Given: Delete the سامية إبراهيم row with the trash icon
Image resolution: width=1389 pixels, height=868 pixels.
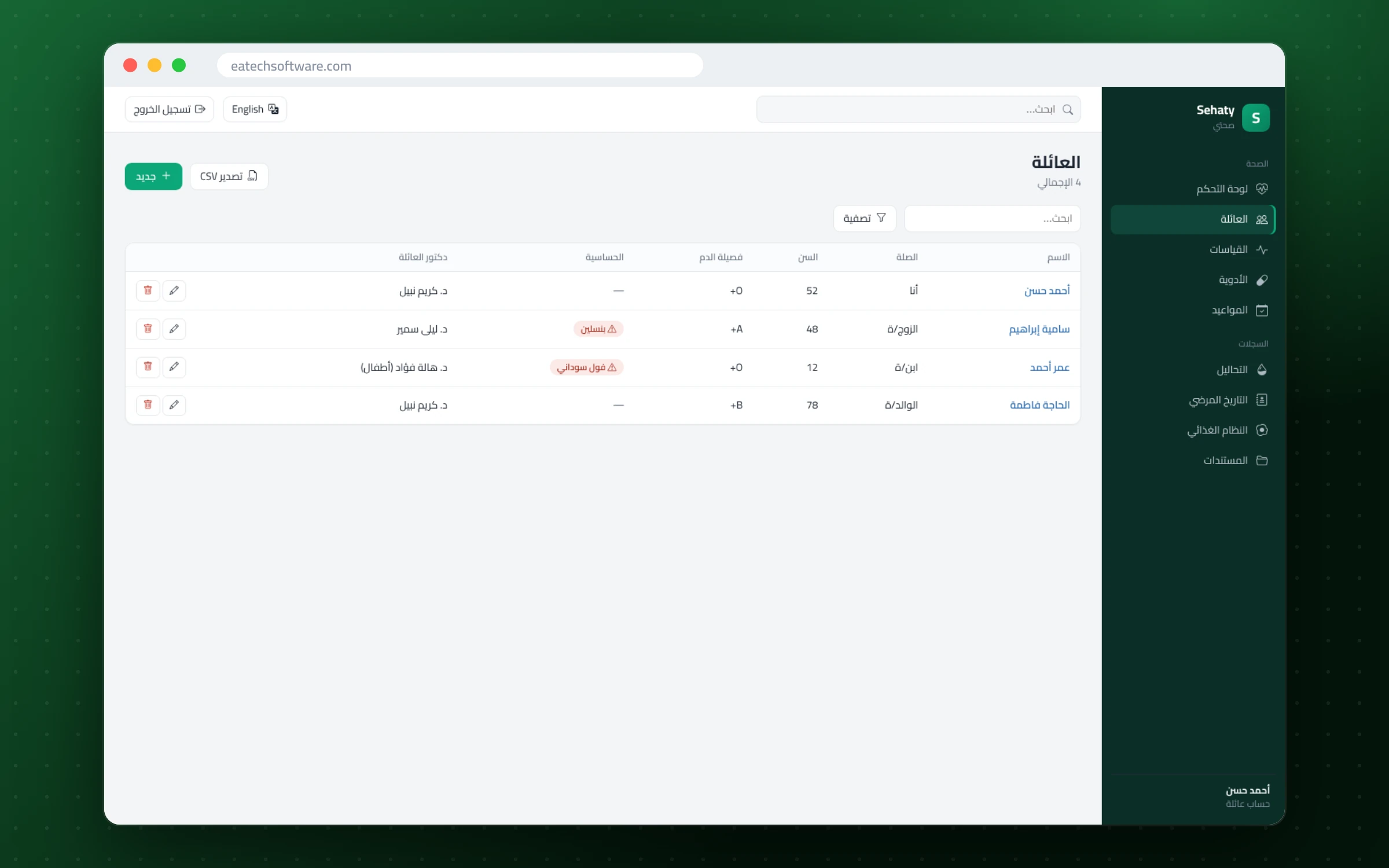Looking at the screenshot, I should (148, 329).
